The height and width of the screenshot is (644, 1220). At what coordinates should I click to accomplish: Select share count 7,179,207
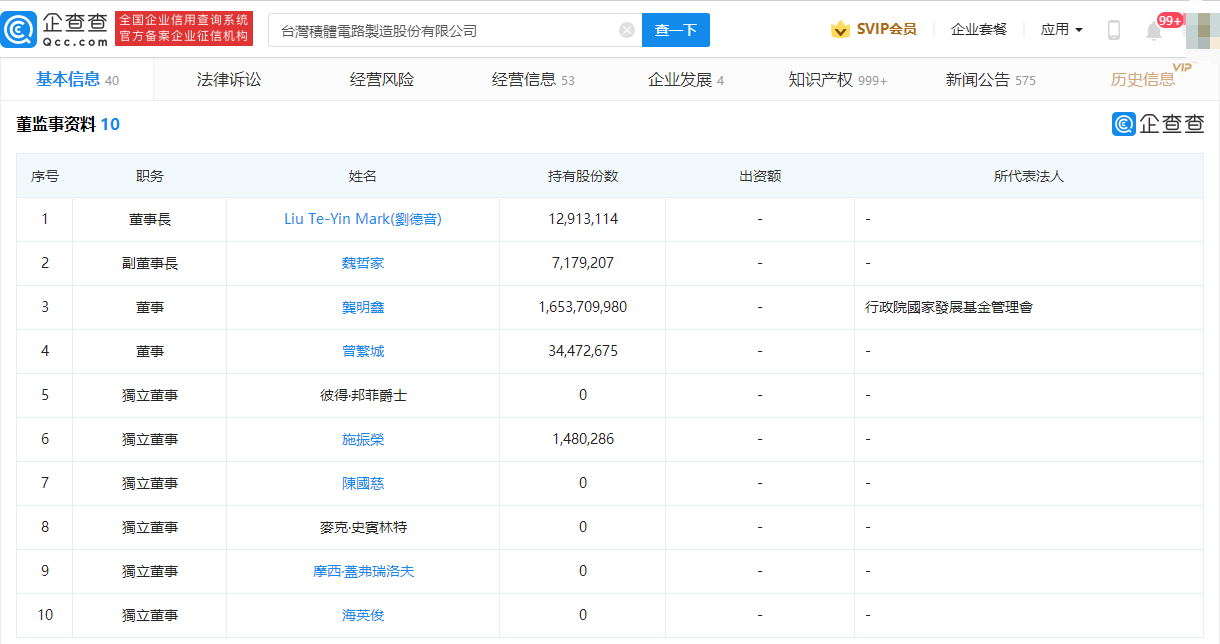583,263
